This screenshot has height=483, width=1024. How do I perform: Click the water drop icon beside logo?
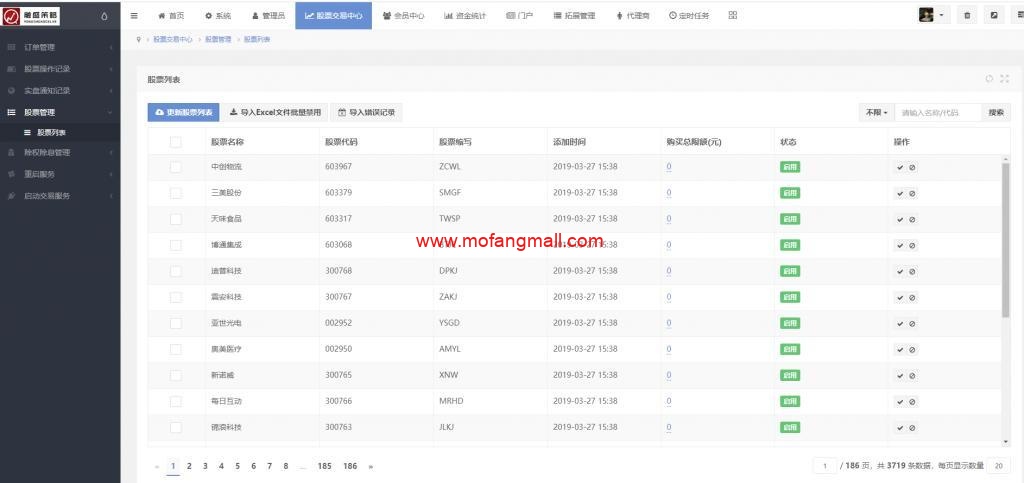pyautogui.click(x=104, y=15)
